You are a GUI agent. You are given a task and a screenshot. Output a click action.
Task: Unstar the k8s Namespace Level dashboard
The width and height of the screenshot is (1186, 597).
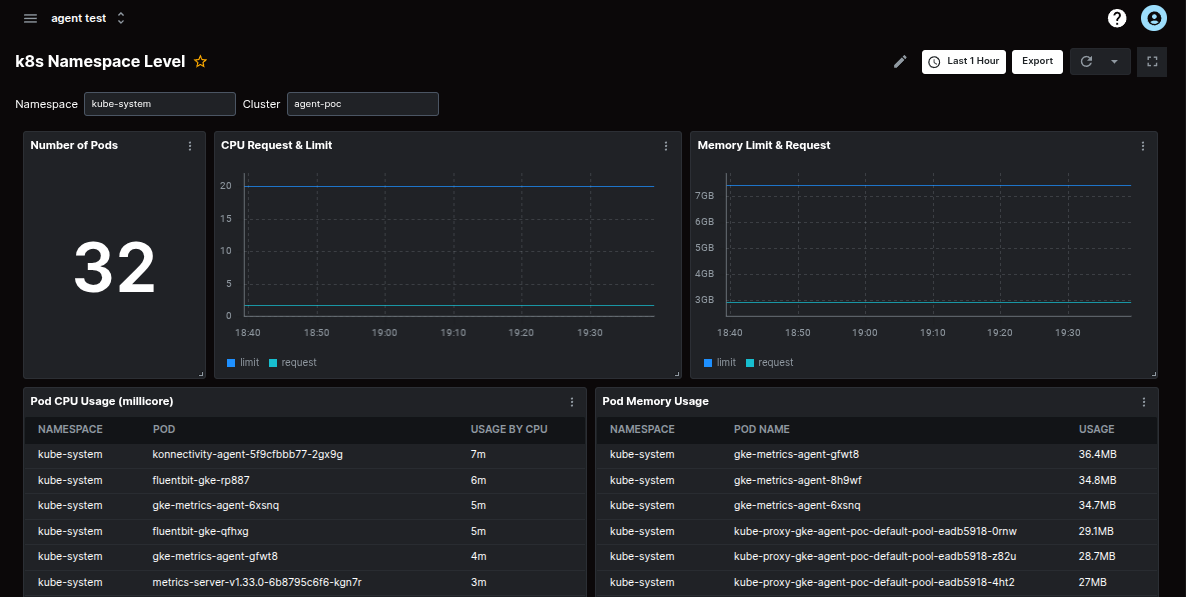point(199,61)
